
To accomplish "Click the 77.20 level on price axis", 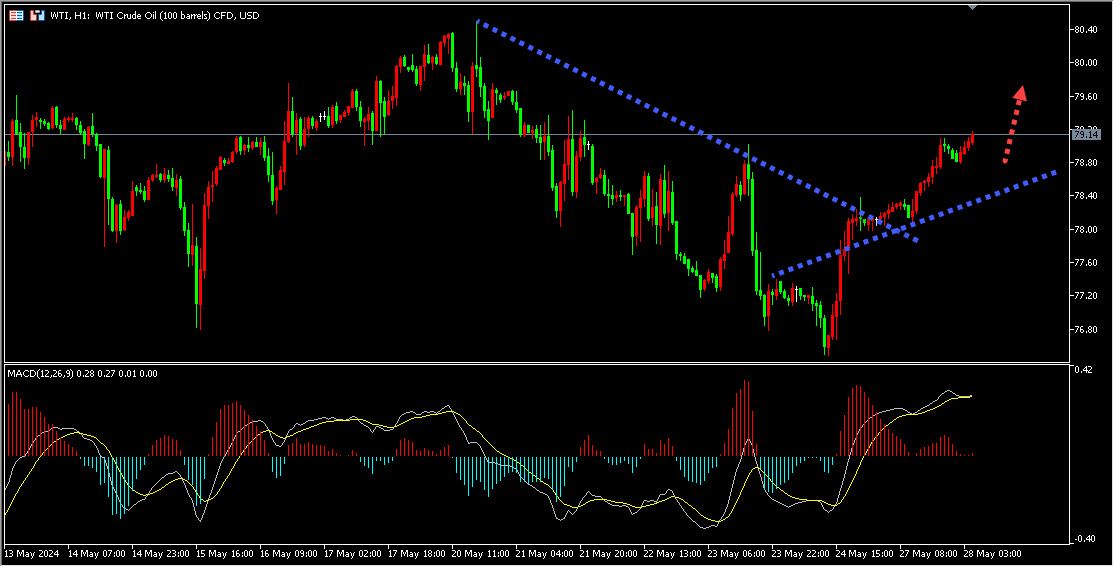I will tap(1085, 297).
